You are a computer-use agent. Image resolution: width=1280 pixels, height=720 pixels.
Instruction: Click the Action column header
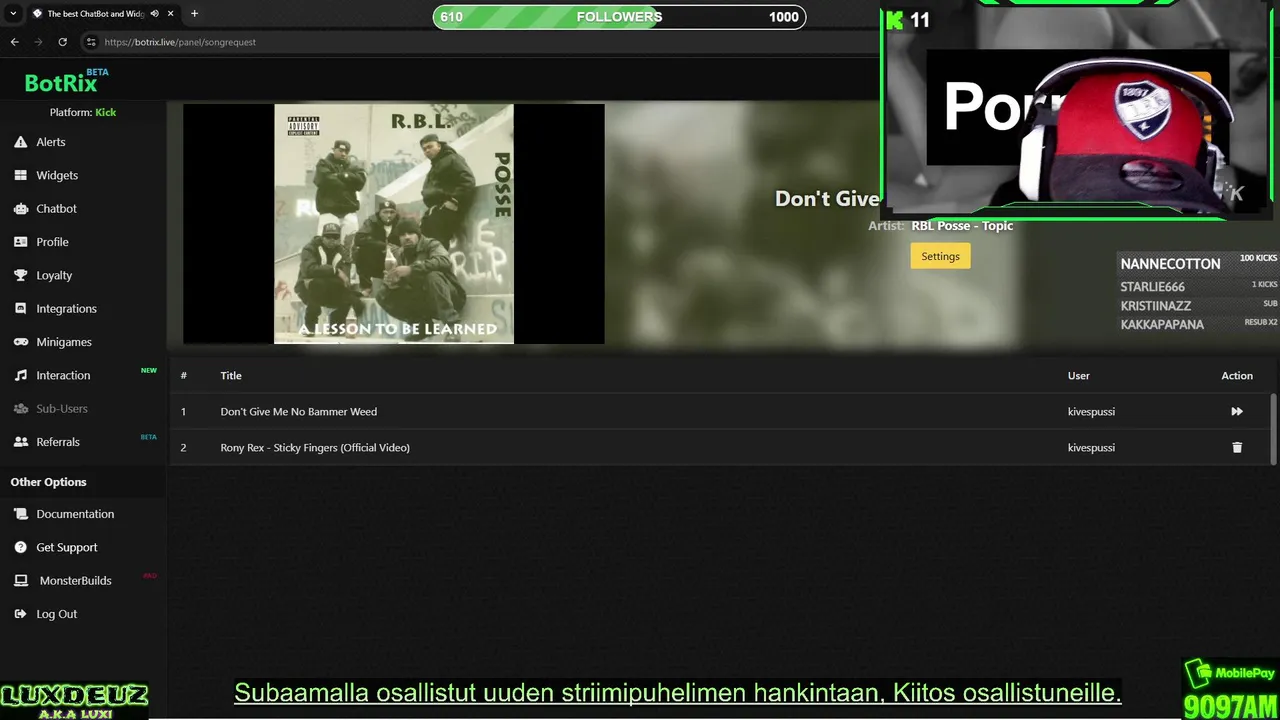(x=1237, y=375)
